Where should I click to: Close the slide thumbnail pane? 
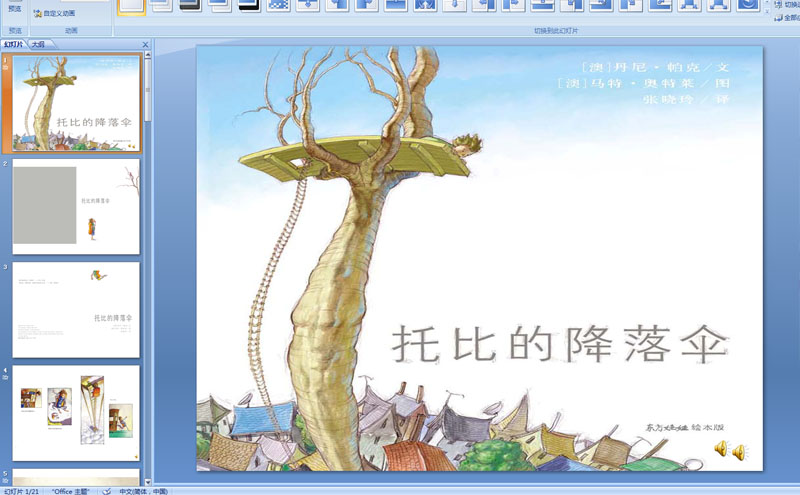tap(145, 44)
